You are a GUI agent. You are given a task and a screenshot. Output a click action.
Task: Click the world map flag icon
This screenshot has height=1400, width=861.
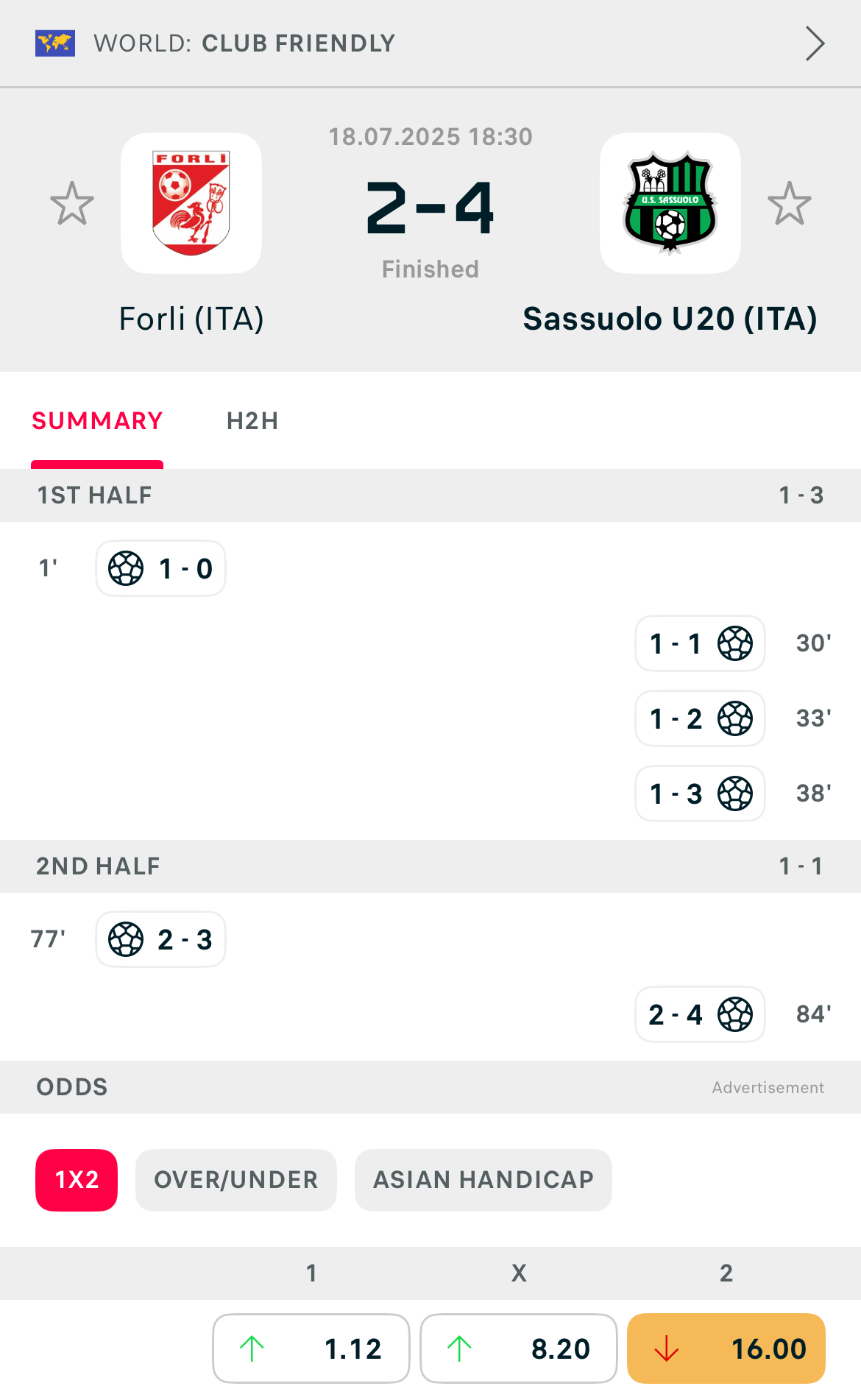coord(55,43)
